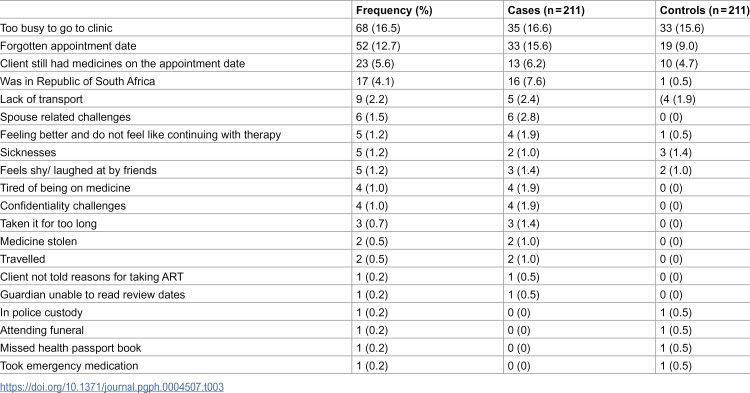Viewport: 750px width, 393px height.
Task: Select the 68 (16.5) frequency cell
Action: [x=378, y=28]
